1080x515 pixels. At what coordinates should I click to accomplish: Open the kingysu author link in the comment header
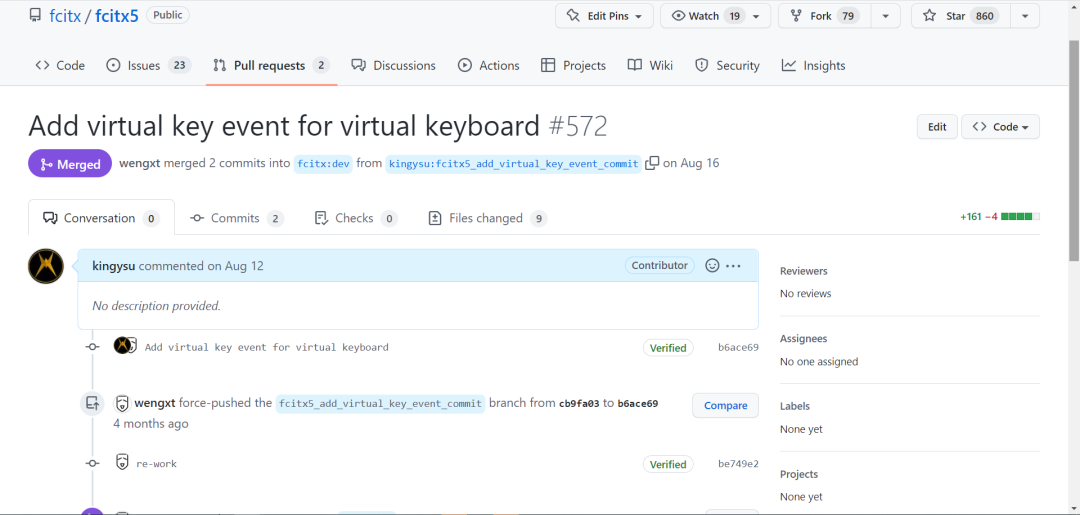pos(114,266)
